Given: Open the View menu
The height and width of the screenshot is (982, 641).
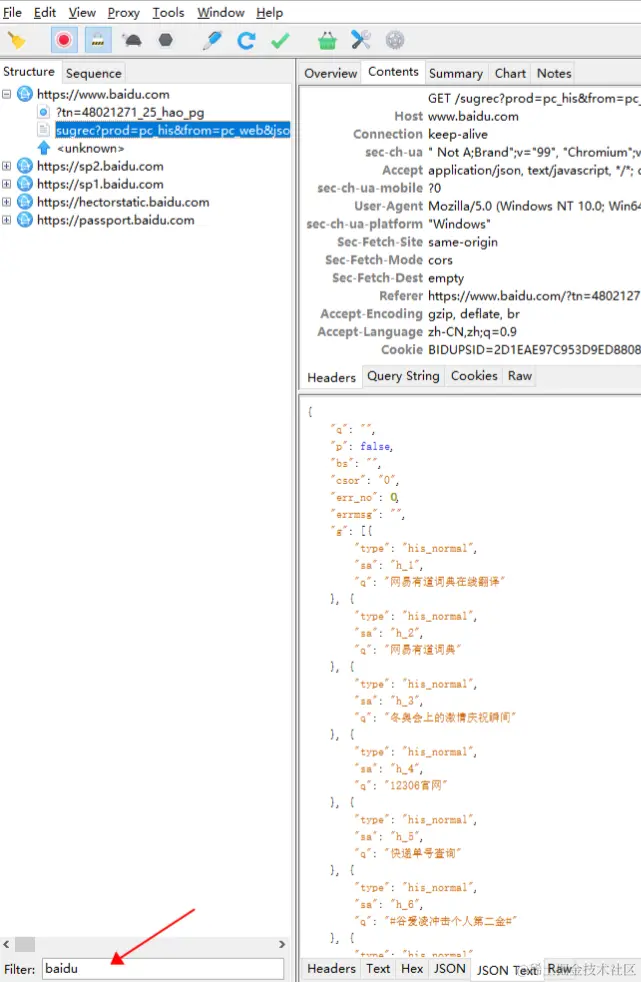Looking at the screenshot, I should 82,13.
